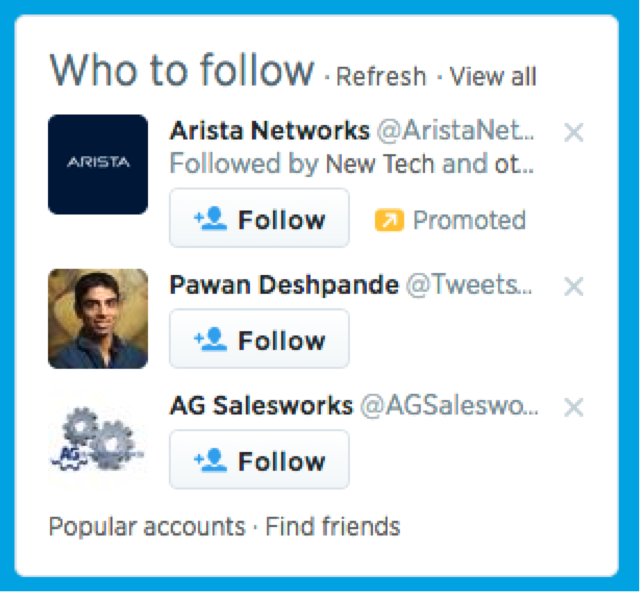Open the View all suggestions link
This screenshot has width=640, height=592.
(493, 76)
